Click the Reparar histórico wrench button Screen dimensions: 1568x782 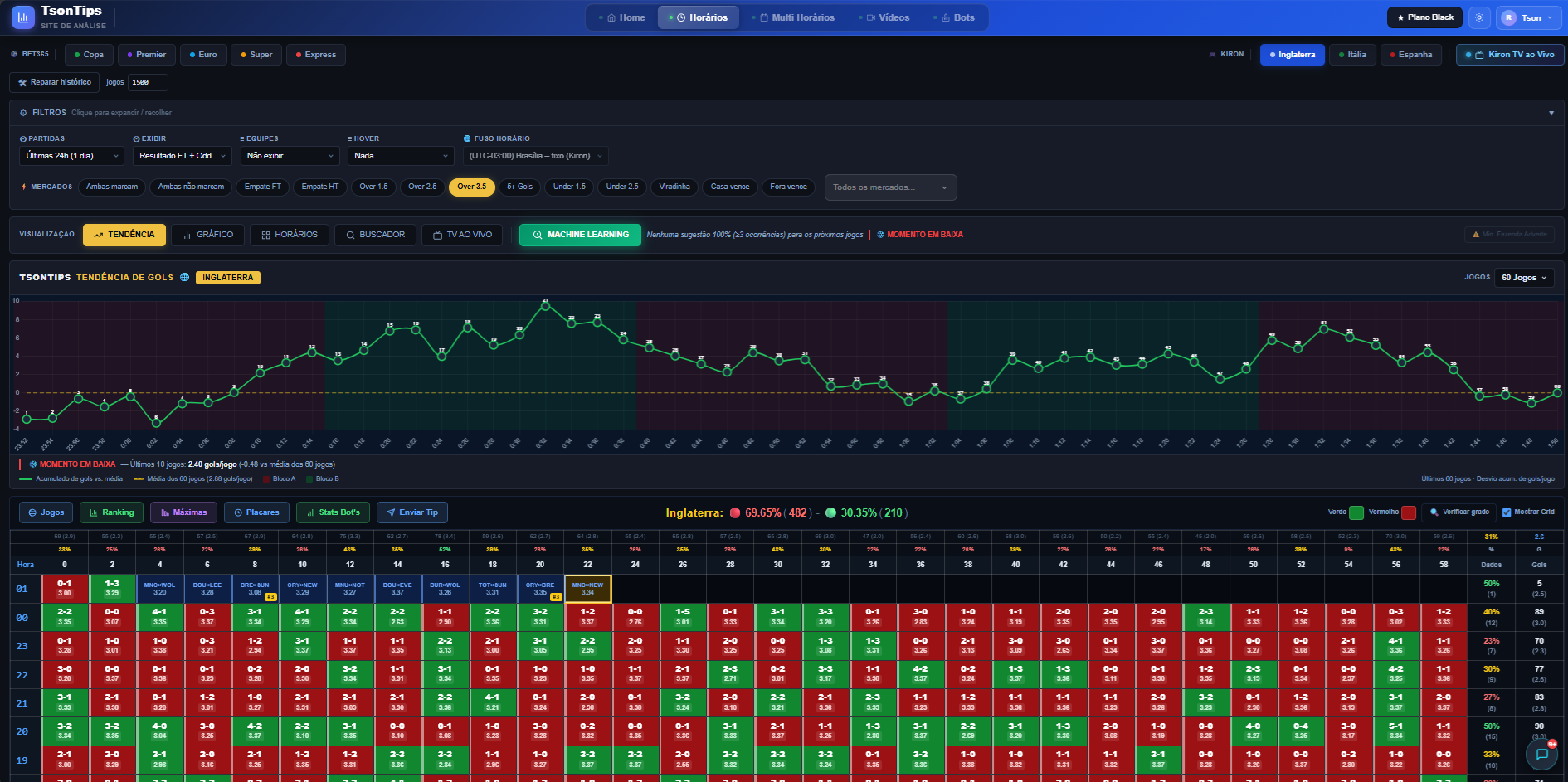(55, 82)
